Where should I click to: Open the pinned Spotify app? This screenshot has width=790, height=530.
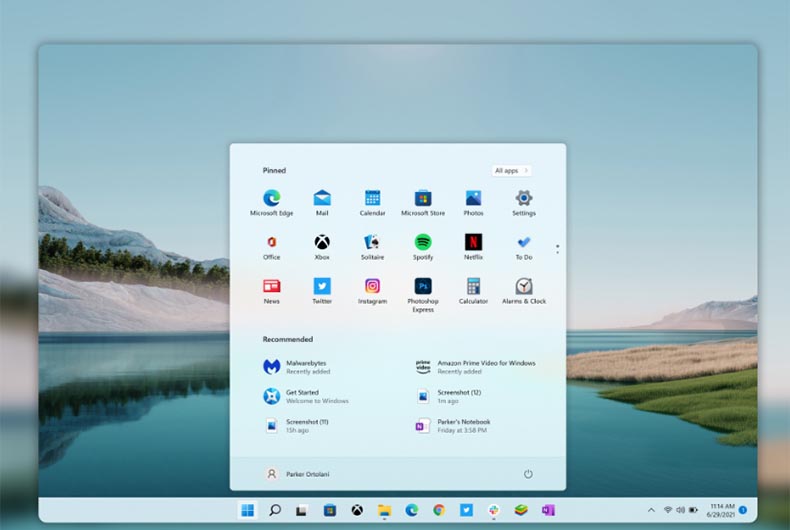(423, 246)
